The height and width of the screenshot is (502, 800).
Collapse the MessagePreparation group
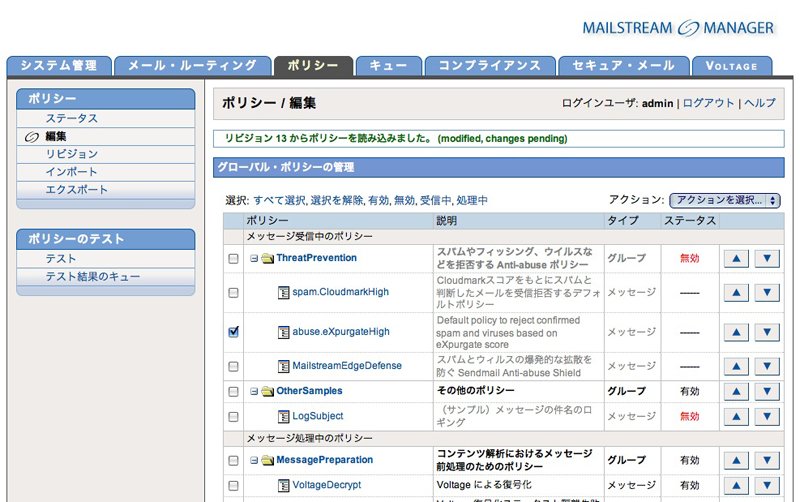(x=254, y=460)
